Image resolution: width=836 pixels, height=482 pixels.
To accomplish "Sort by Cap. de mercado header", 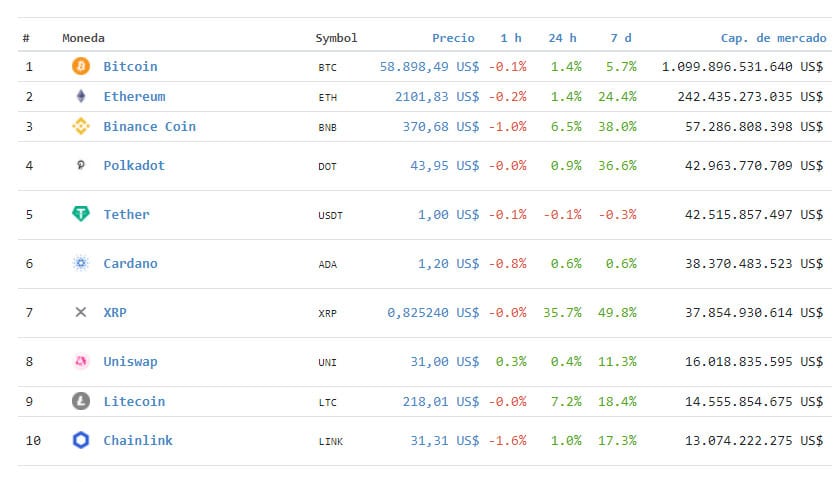I will click(x=774, y=38).
